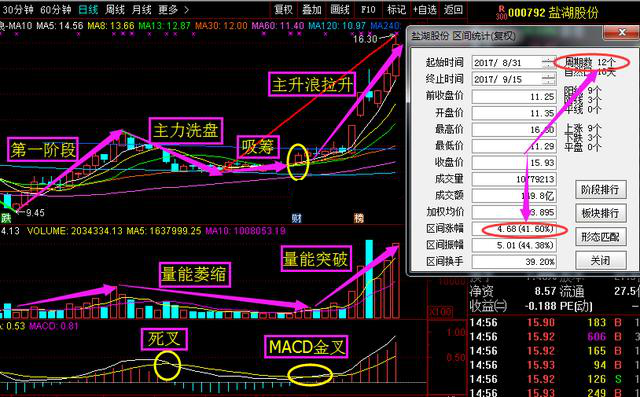The height and width of the screenshot is (397, 640).
Task: Select the 日线 daily chart tab
Action: (x=88, y=9)
